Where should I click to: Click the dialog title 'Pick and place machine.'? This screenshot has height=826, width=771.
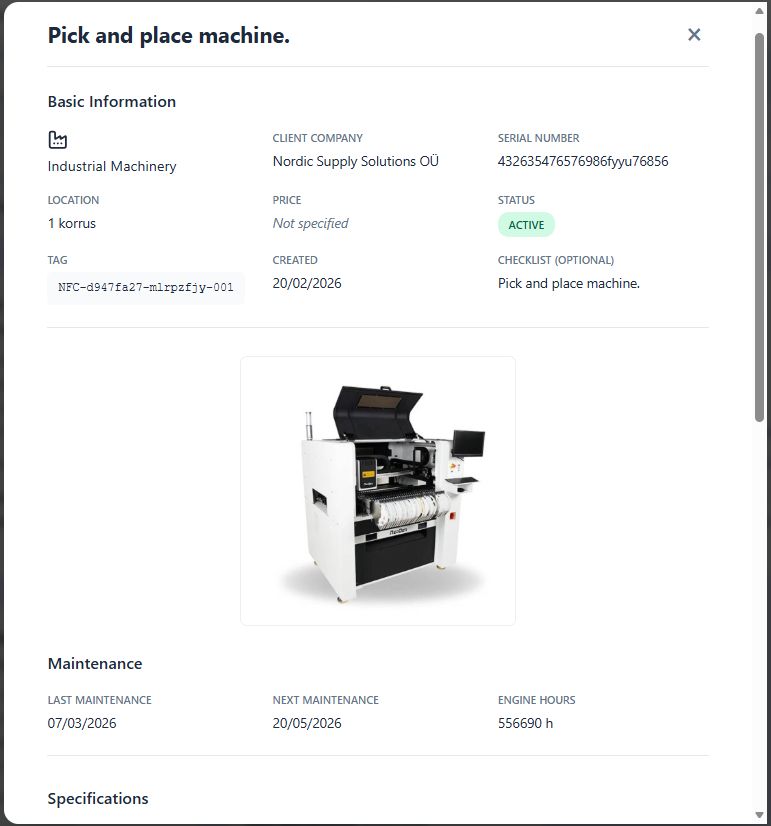[x=169, y=37]
